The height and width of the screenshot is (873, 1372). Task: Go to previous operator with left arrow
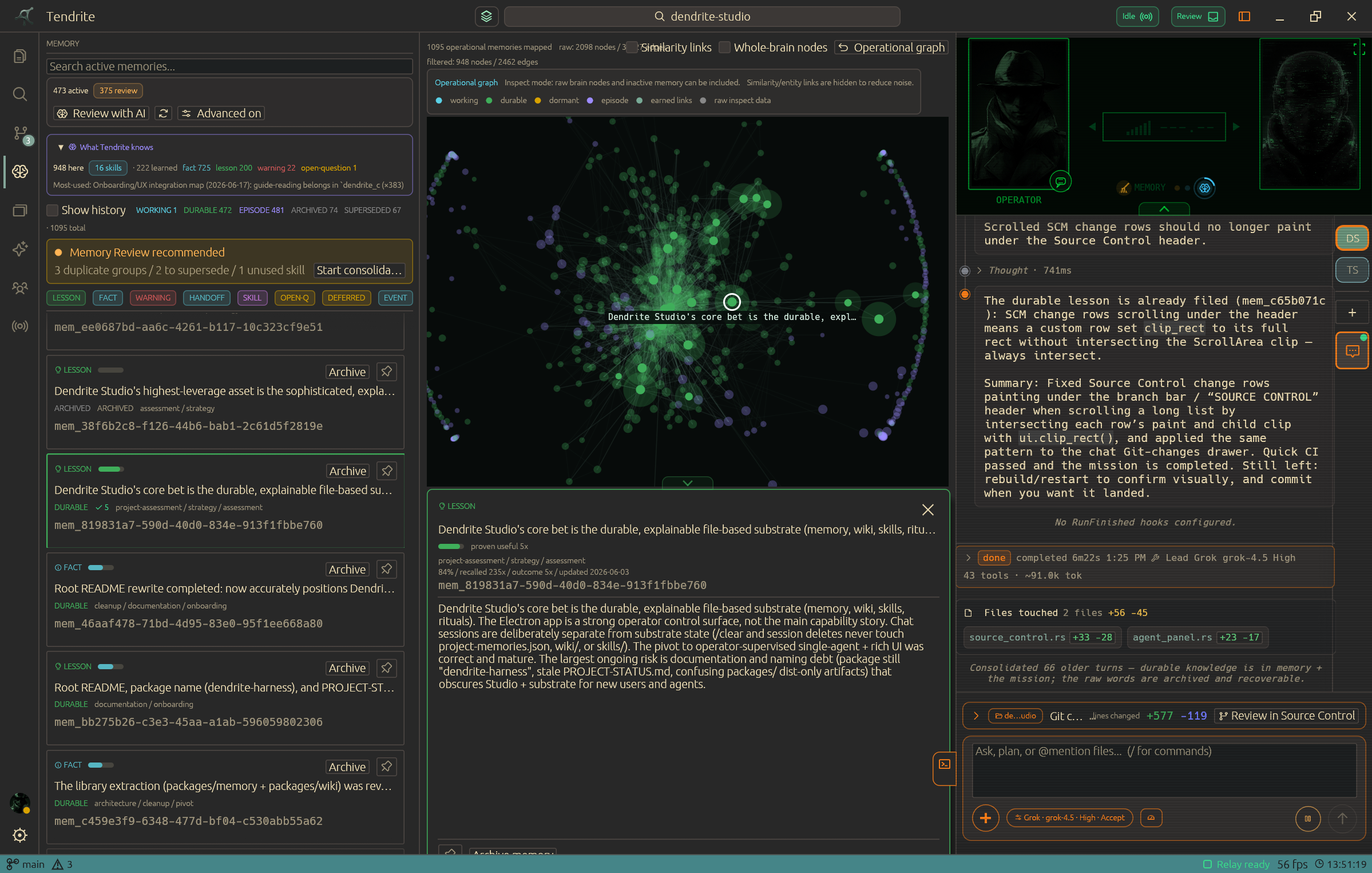(x=1092, y=127)
